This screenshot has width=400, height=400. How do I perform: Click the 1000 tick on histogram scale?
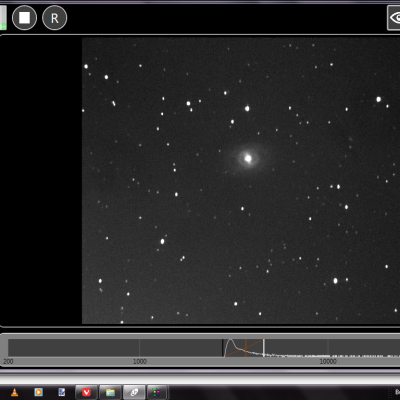pos(140,361)
